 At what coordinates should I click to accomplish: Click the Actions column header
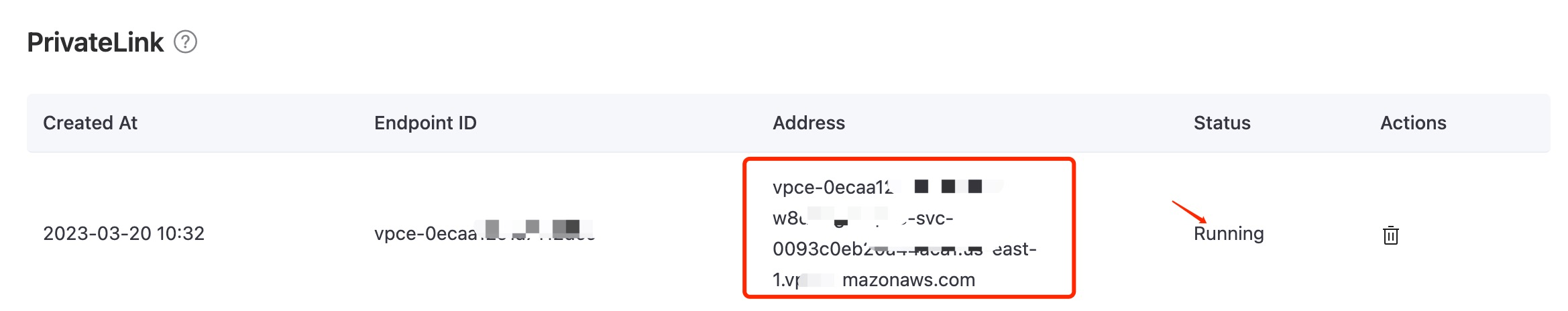1412,123
